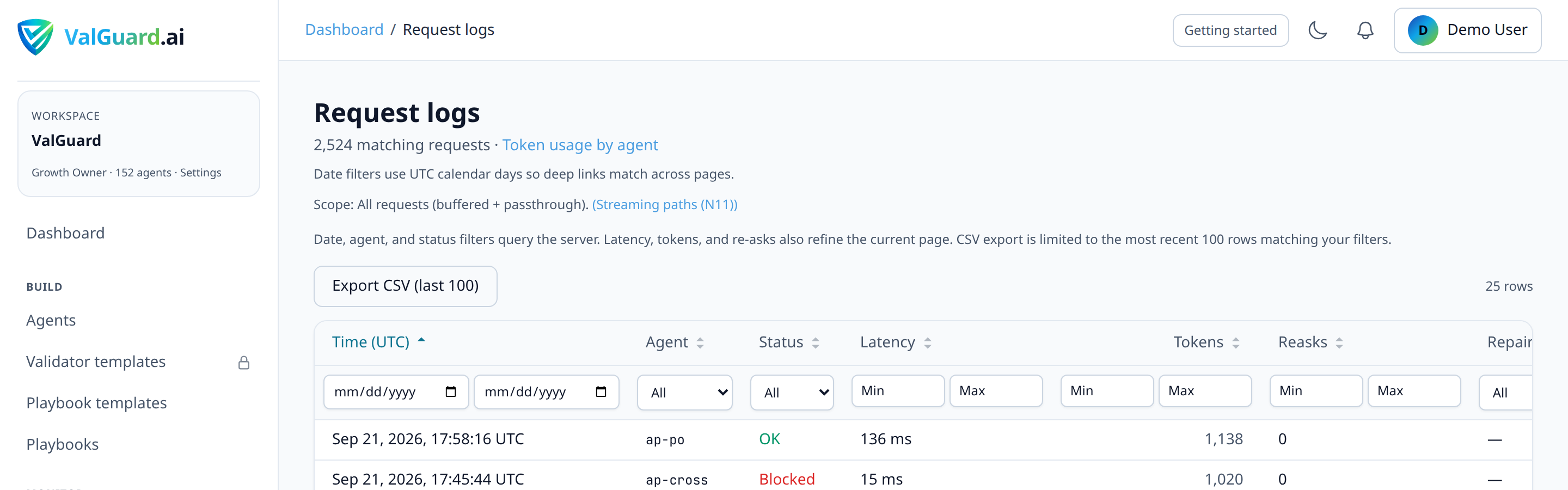Click sort arrows beside Tokens column
Screen dimensions: 1568x490
(x=1235, y=342)
